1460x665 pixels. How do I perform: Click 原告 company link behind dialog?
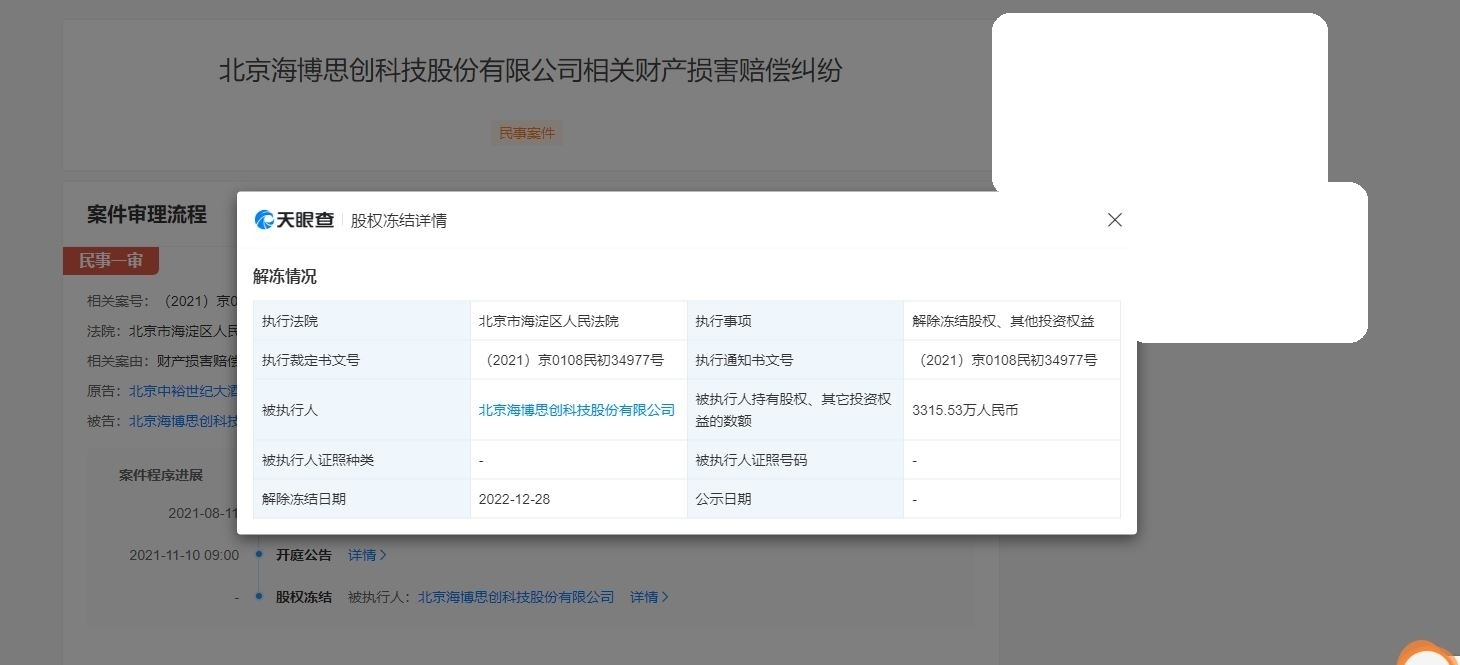click(183, 391)
